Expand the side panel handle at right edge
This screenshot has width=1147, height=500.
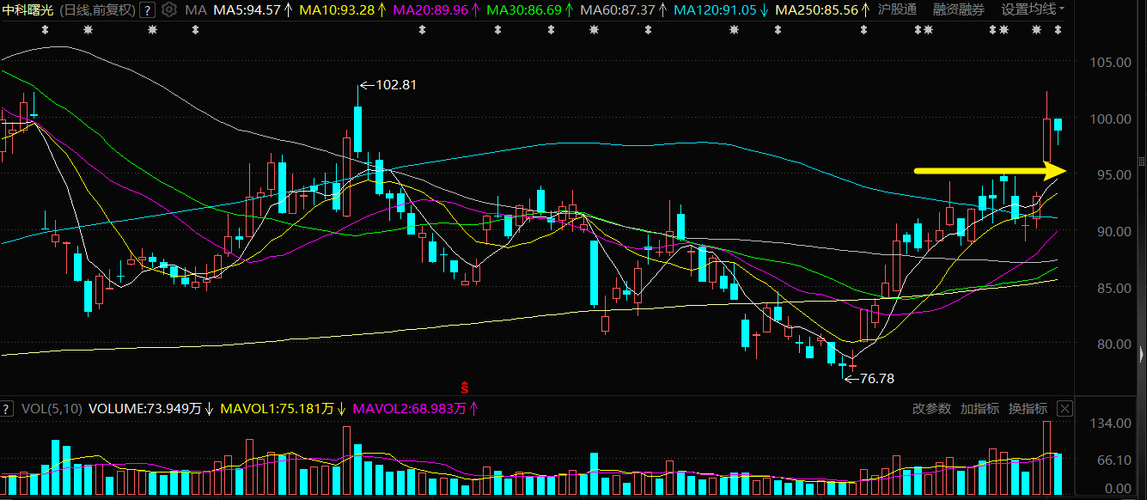pos(1142,352)
